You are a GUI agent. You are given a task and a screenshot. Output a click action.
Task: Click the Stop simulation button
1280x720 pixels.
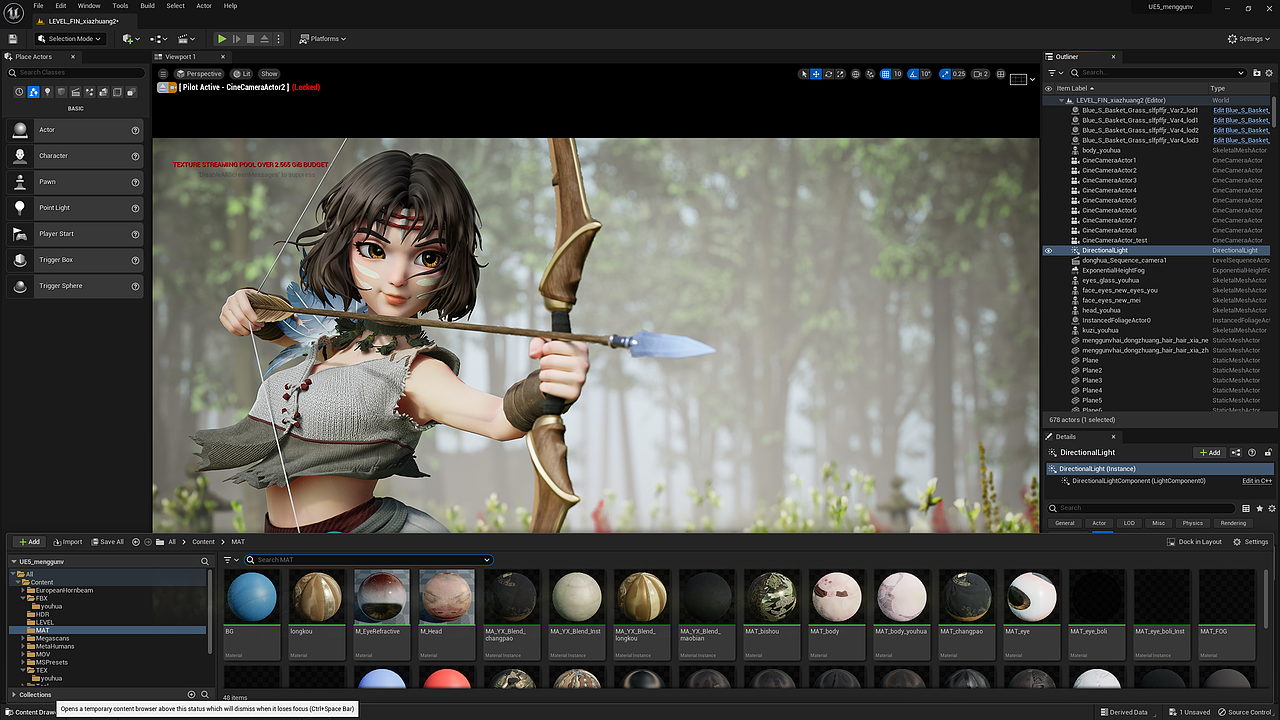(251, 39)
